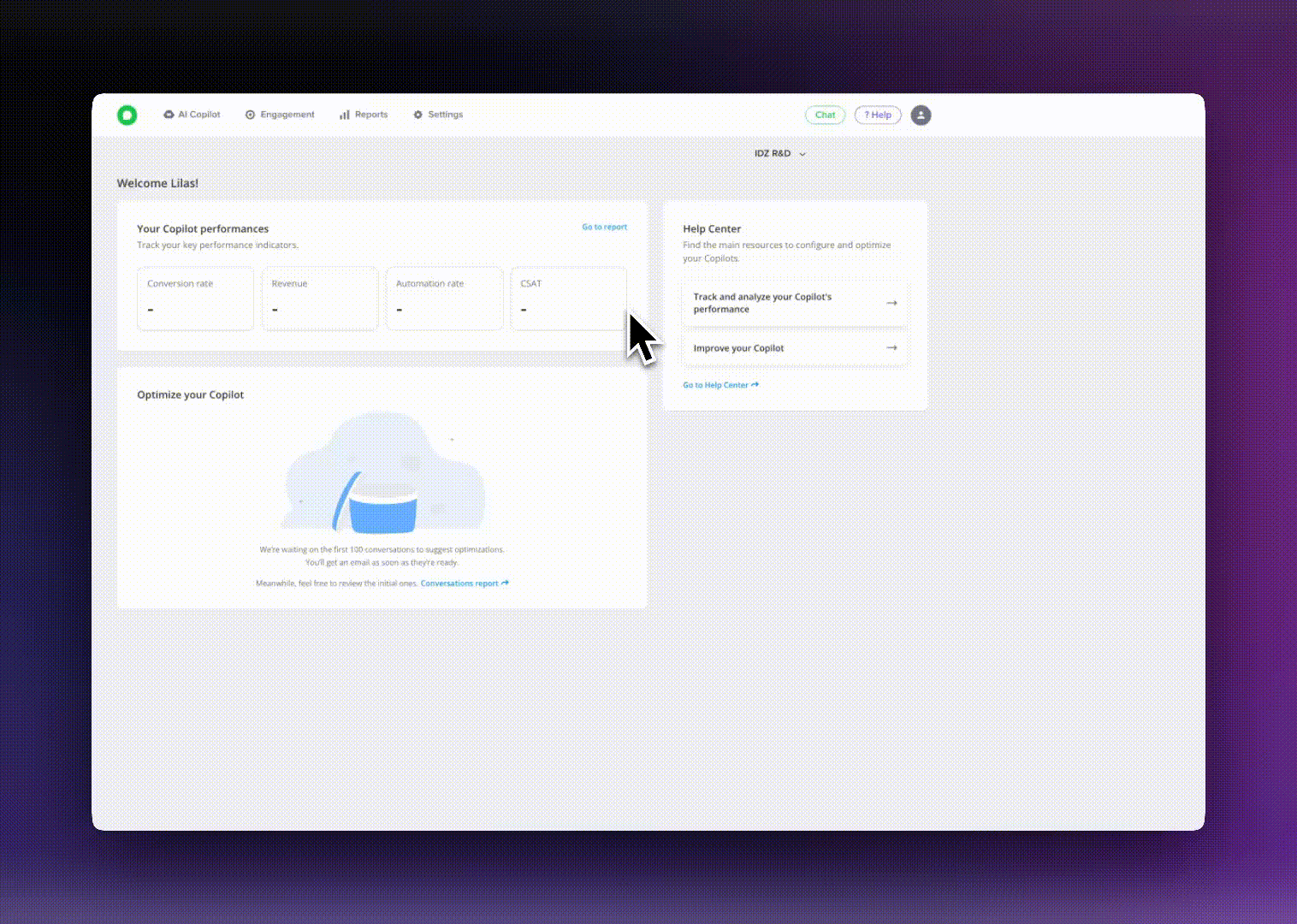The image size is (1297, 924).
Task: Select the CSAT metric card
Action: coord(568,298)
